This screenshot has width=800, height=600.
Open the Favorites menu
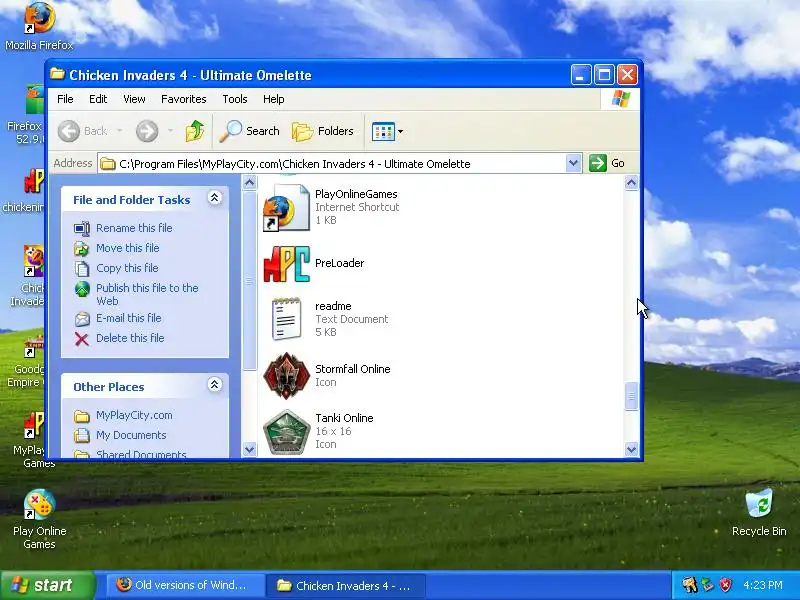pos(184,99)
